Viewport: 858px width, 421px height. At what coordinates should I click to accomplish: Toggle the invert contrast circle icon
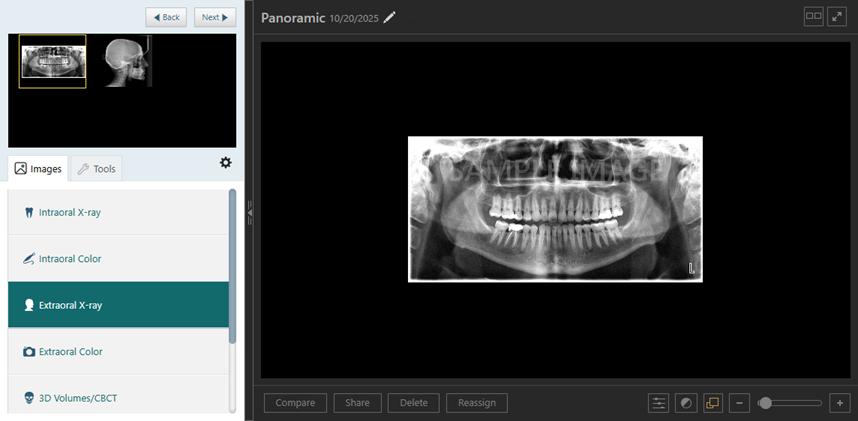click(686, 403)
